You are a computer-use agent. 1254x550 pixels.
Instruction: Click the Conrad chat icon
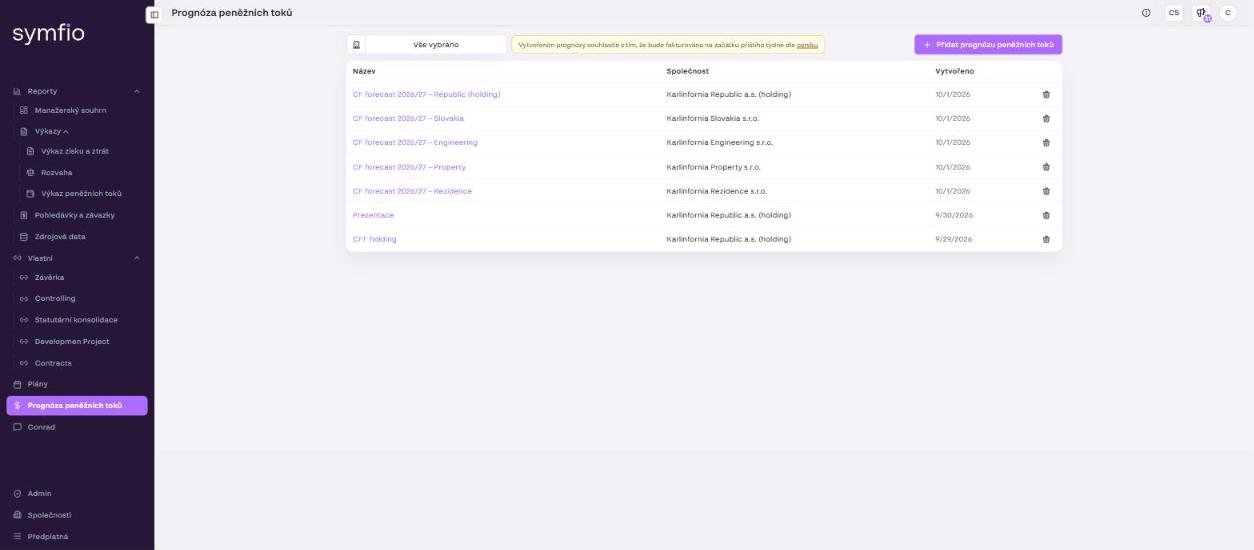[x=17, y=427]
